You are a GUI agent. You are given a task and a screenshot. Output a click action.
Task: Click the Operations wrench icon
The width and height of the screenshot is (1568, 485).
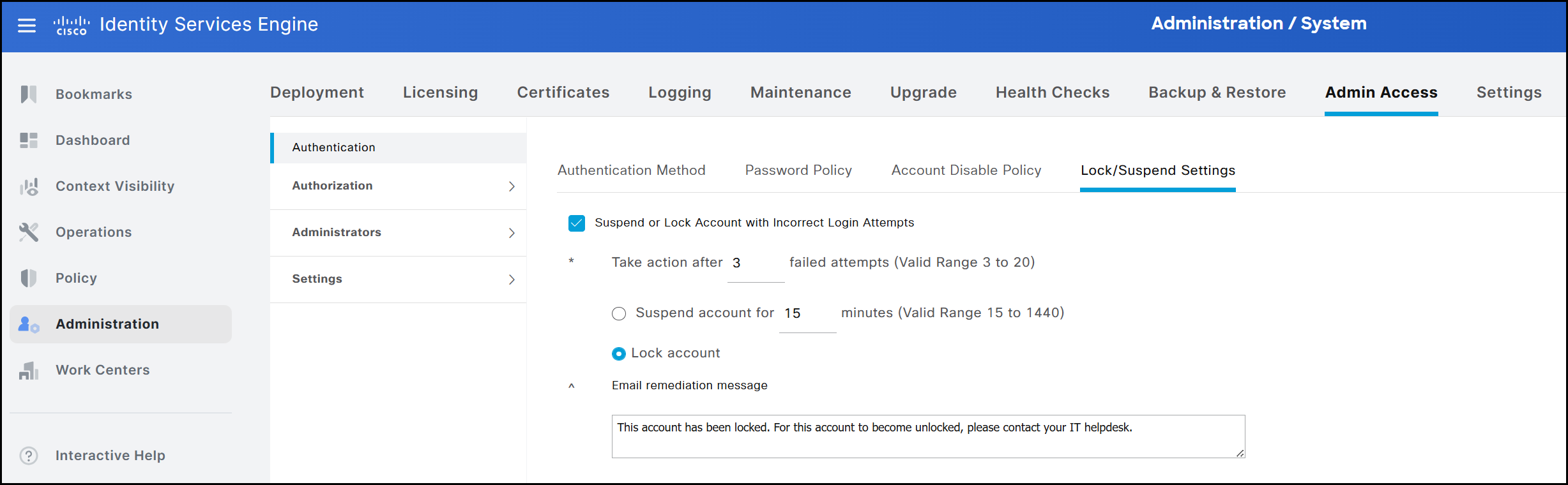tap(29, 232)
